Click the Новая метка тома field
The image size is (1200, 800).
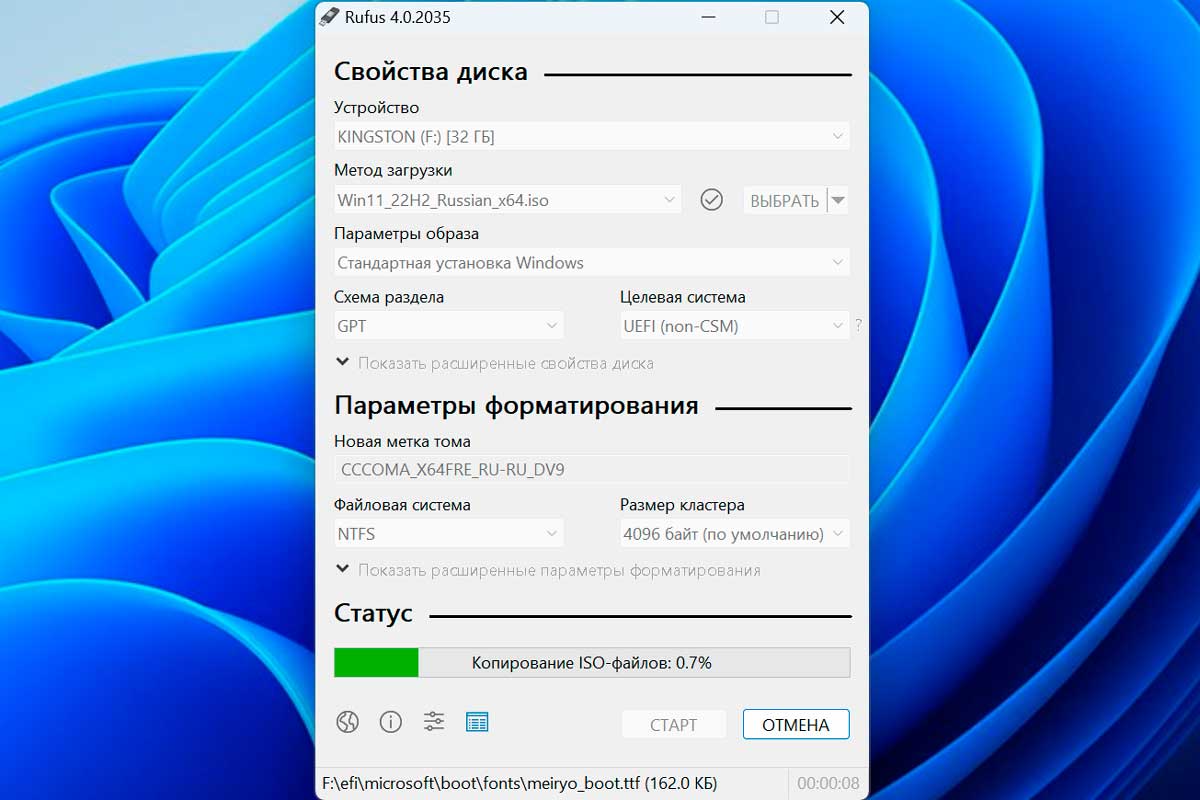(x=592, y=469)
